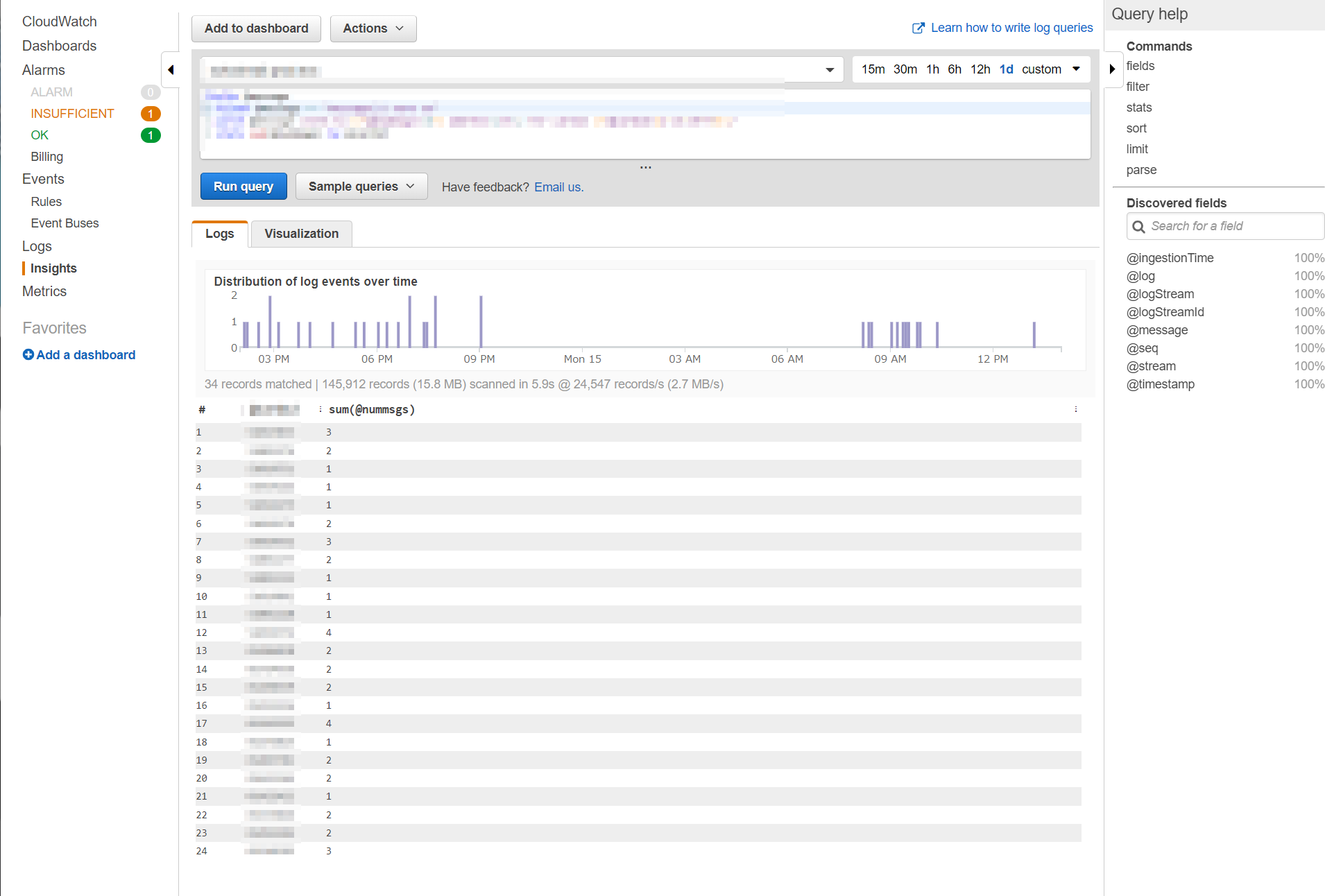Viewport: 1325px width, 896px height.
Task: Collapse the left navigation panel arrow
Action: tap(171, 69)
